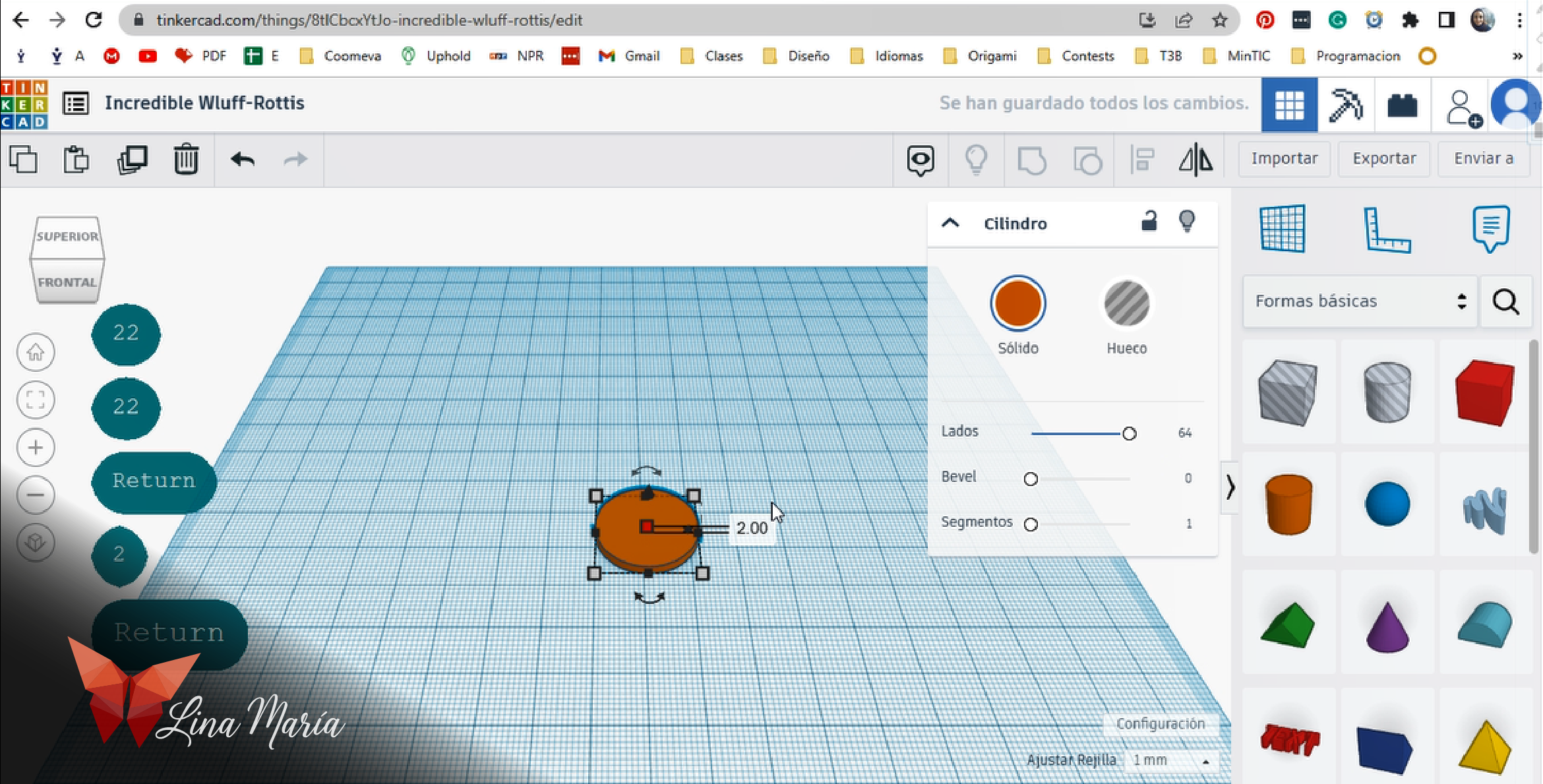Screen dimensions: 1543x784
Task: Click the hide objects tool icon
Action: coord(975,158)
